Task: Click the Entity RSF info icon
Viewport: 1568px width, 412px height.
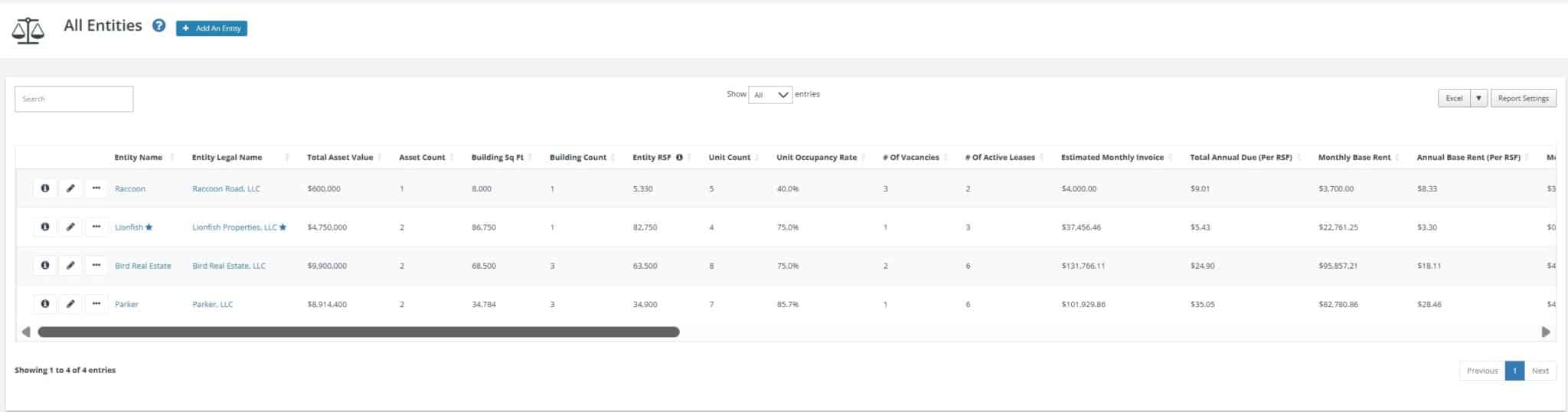Action: click(x=679, y=158)
